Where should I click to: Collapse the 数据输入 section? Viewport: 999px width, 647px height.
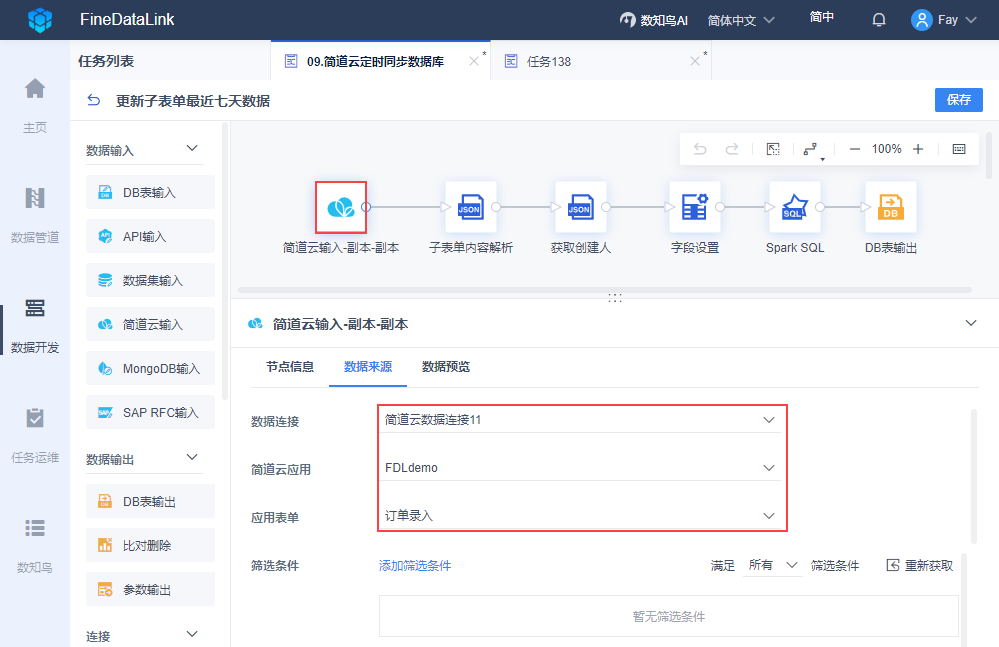tap(192, 148)
